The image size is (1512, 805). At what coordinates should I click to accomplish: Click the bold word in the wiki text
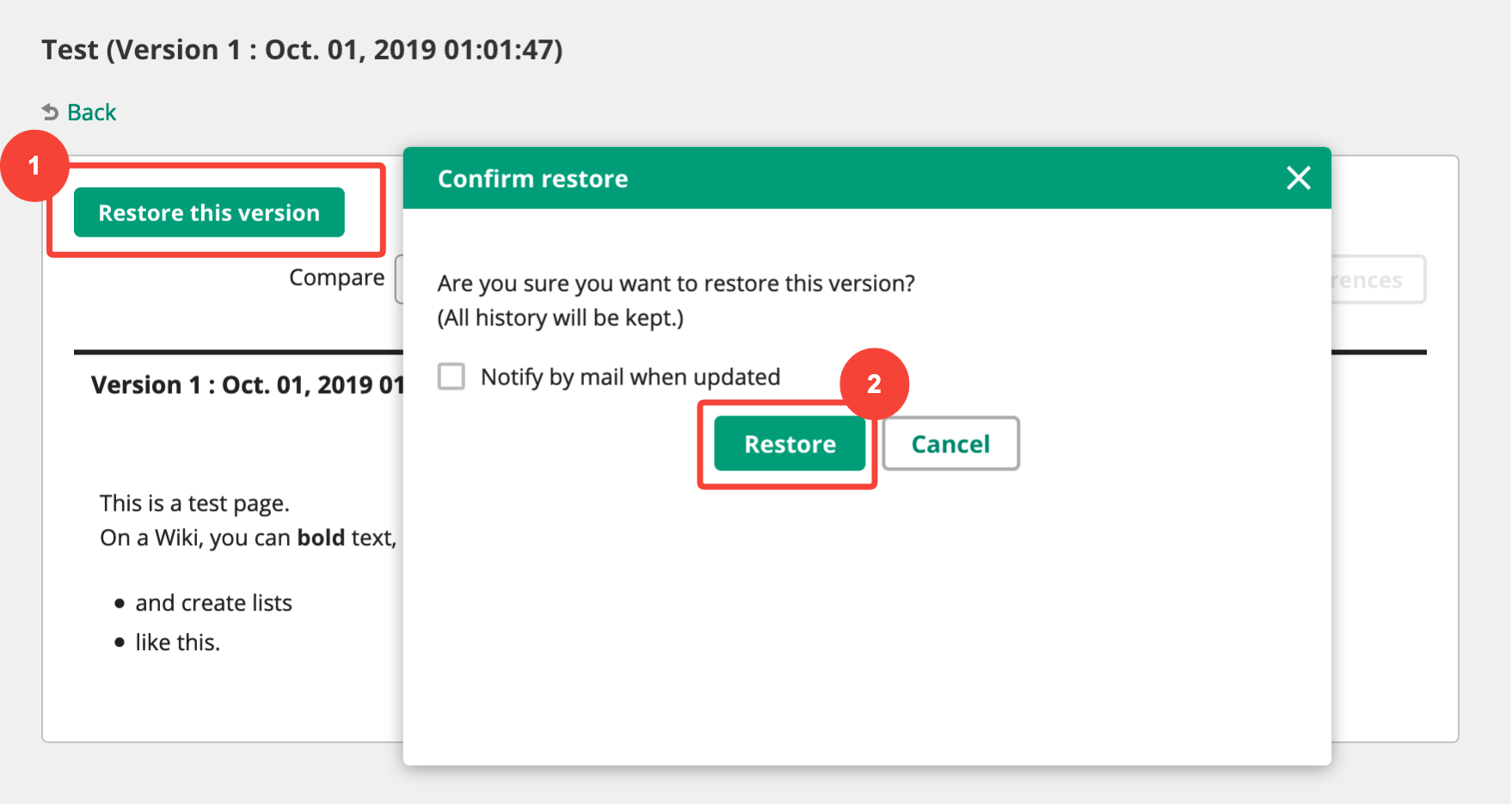pos(321,538)
